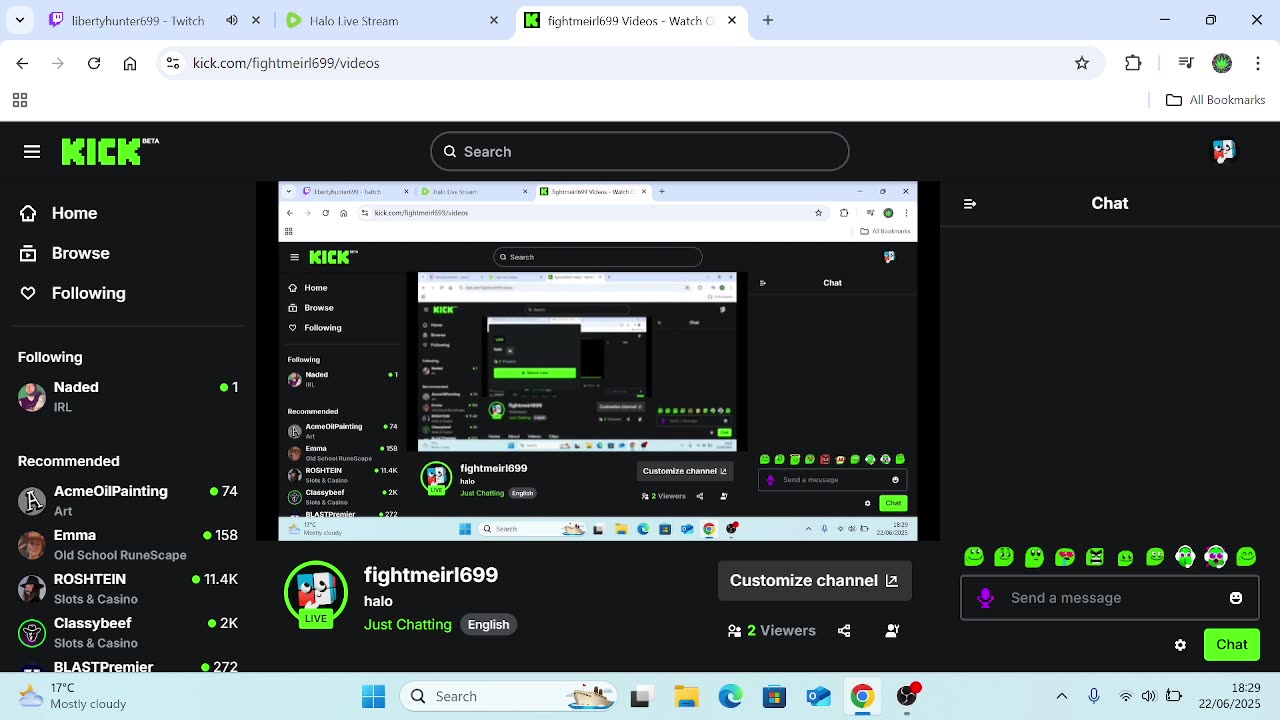
Task: Click the Just Chatting category link
Action: (408, 625)
